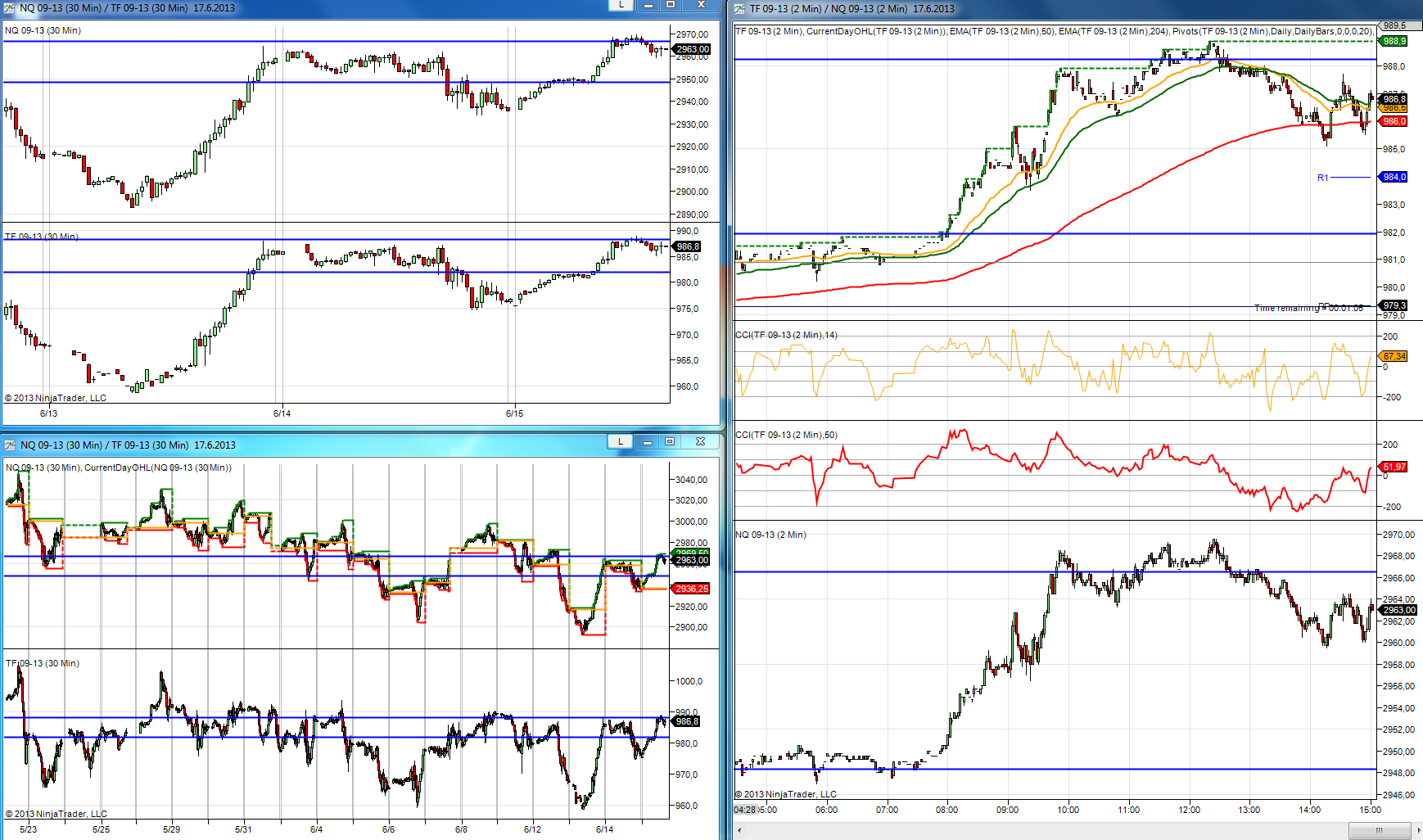Click the horizontal scrollbar thumb under 2 Min chart
The image size is (1423, 840).
1379,830
